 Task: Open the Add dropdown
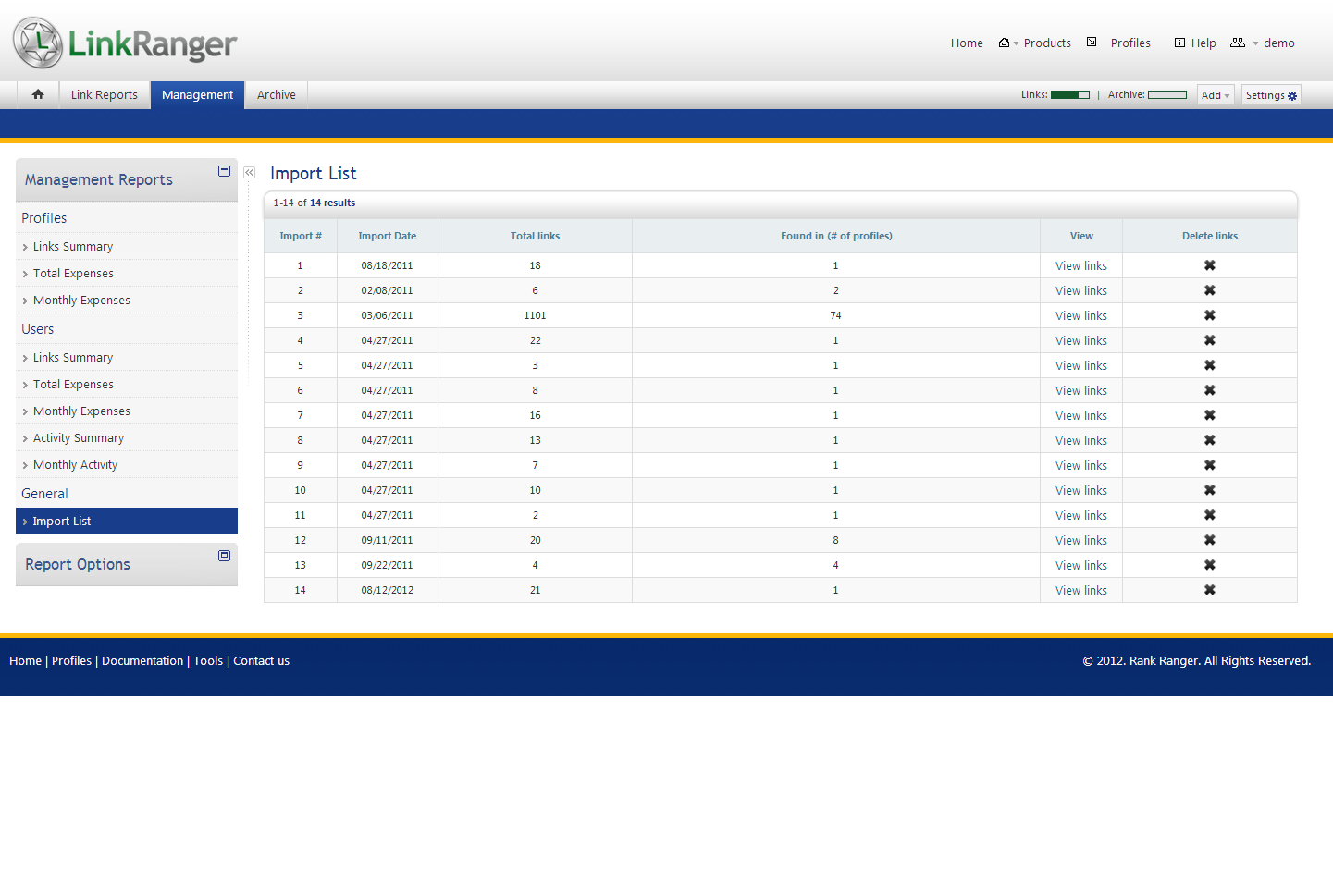[x=1215, y=95]
